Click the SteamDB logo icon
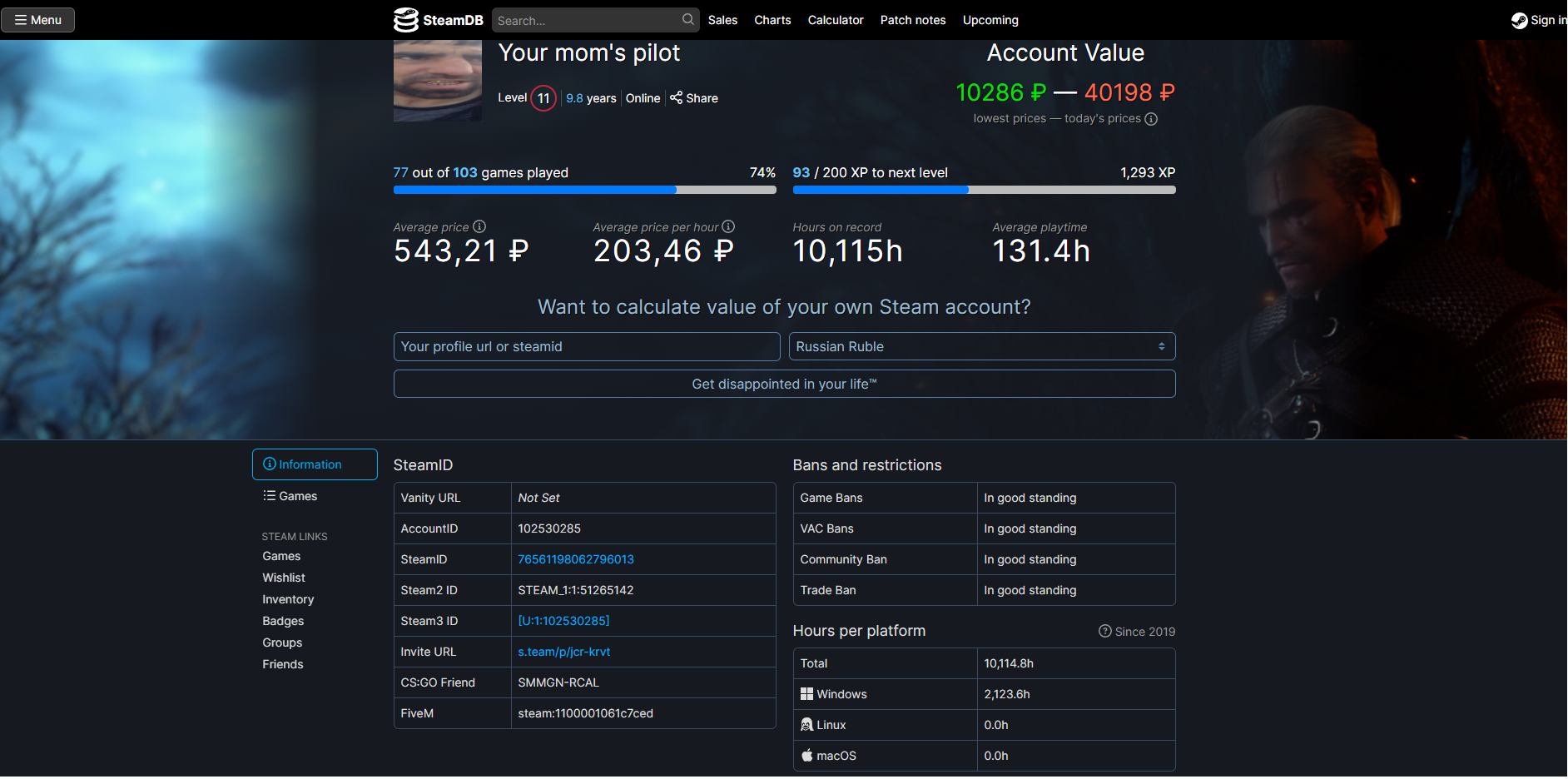1568x779 pixels. 406,20
